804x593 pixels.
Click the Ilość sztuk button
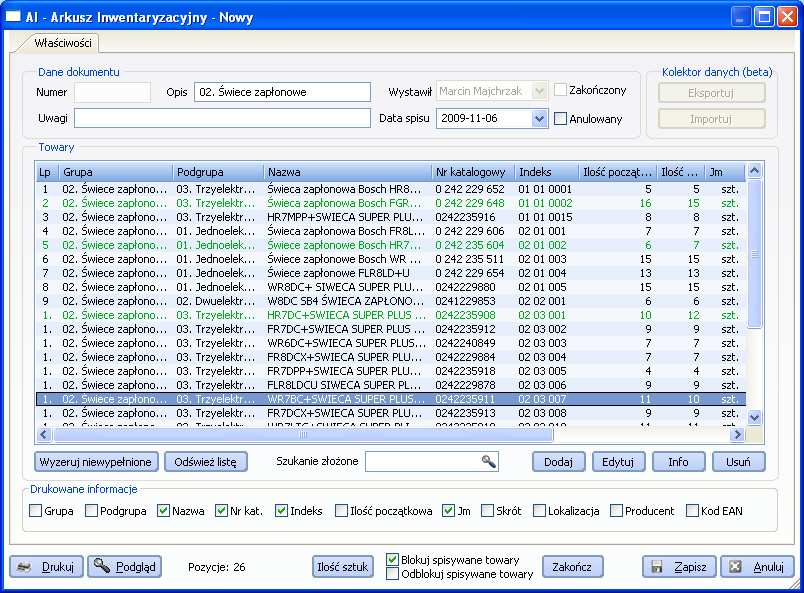click(343, 567)
